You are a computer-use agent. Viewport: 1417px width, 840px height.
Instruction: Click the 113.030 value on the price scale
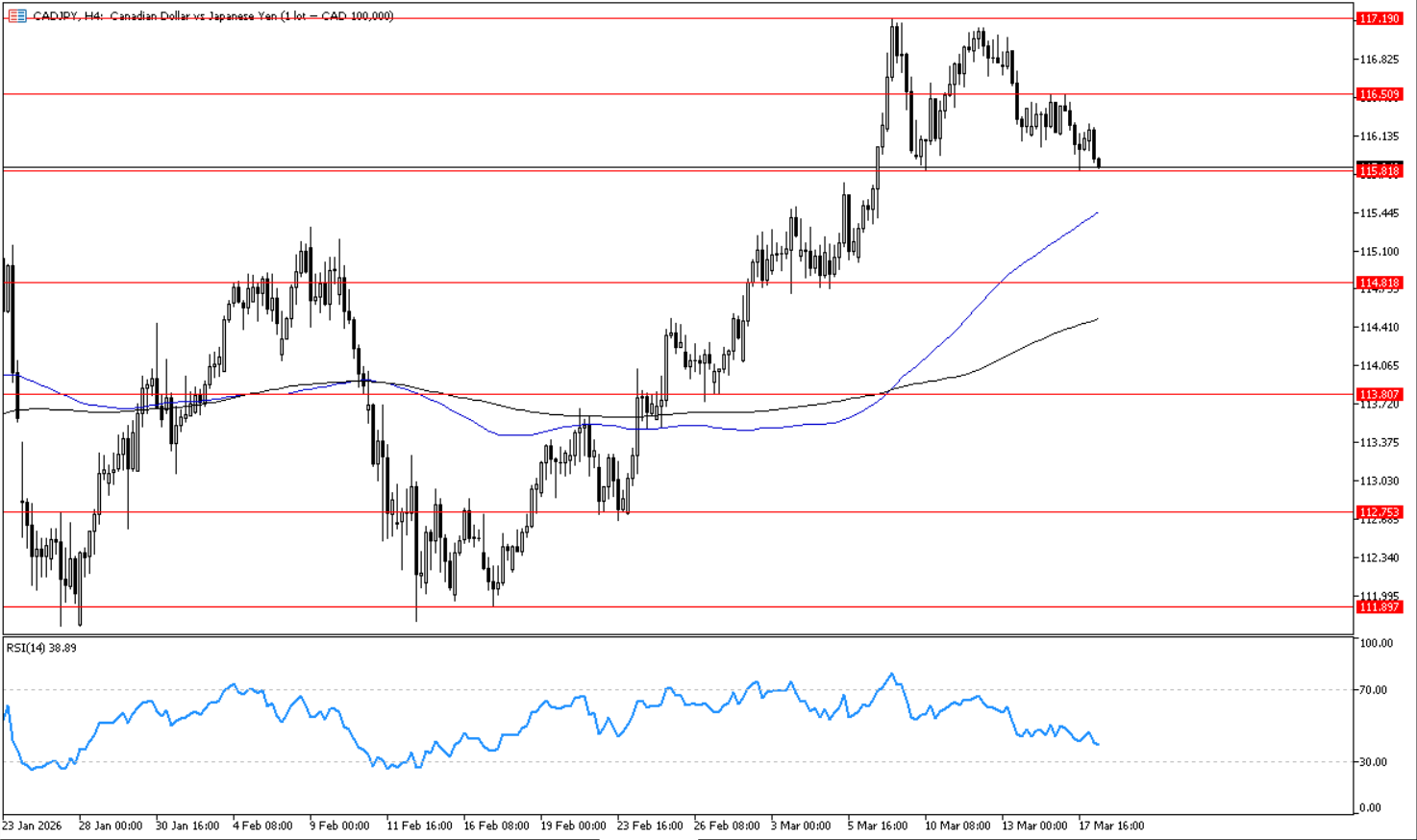click(x=1379, y=481)
